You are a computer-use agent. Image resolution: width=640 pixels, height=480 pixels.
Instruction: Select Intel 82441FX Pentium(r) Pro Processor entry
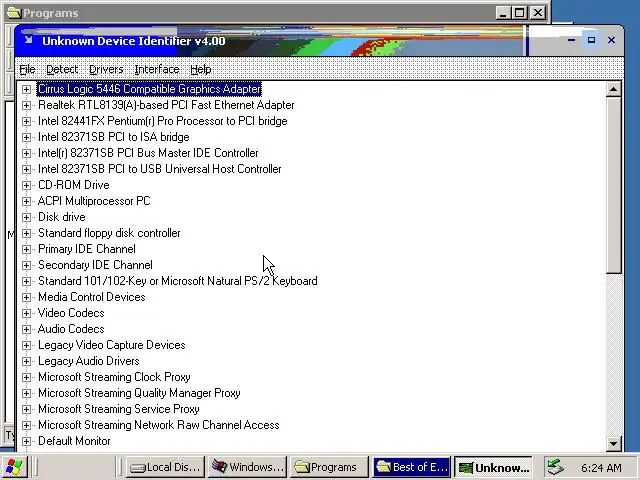tap(162, 121)
